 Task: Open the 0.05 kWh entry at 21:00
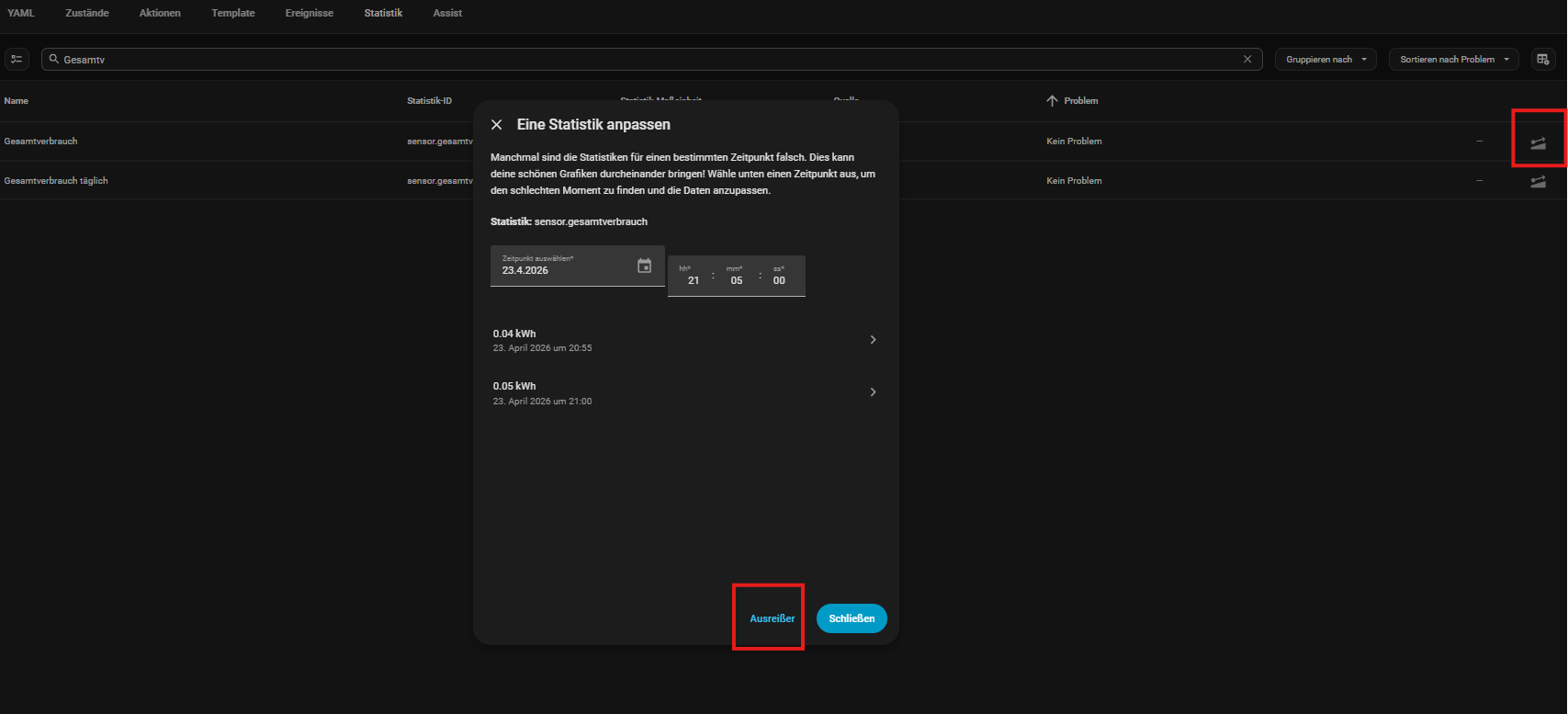685,393
